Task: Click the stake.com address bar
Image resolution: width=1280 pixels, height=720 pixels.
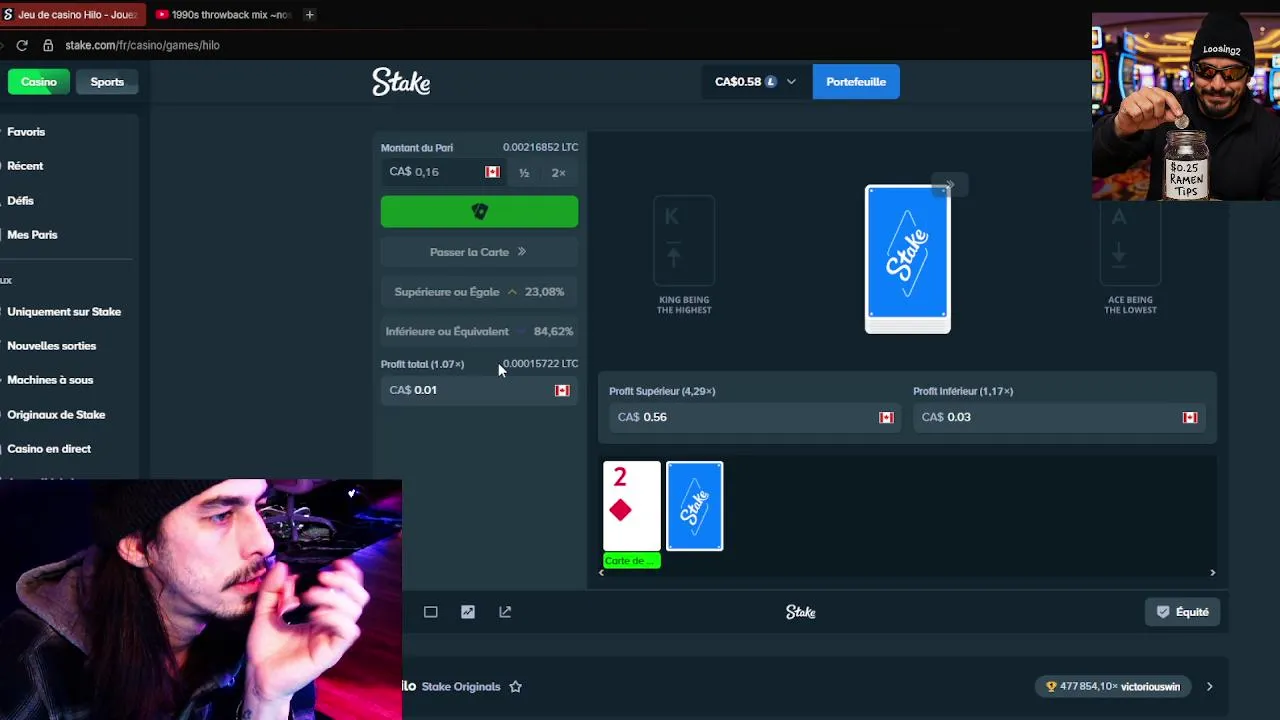Action: (x=142, y=45)
